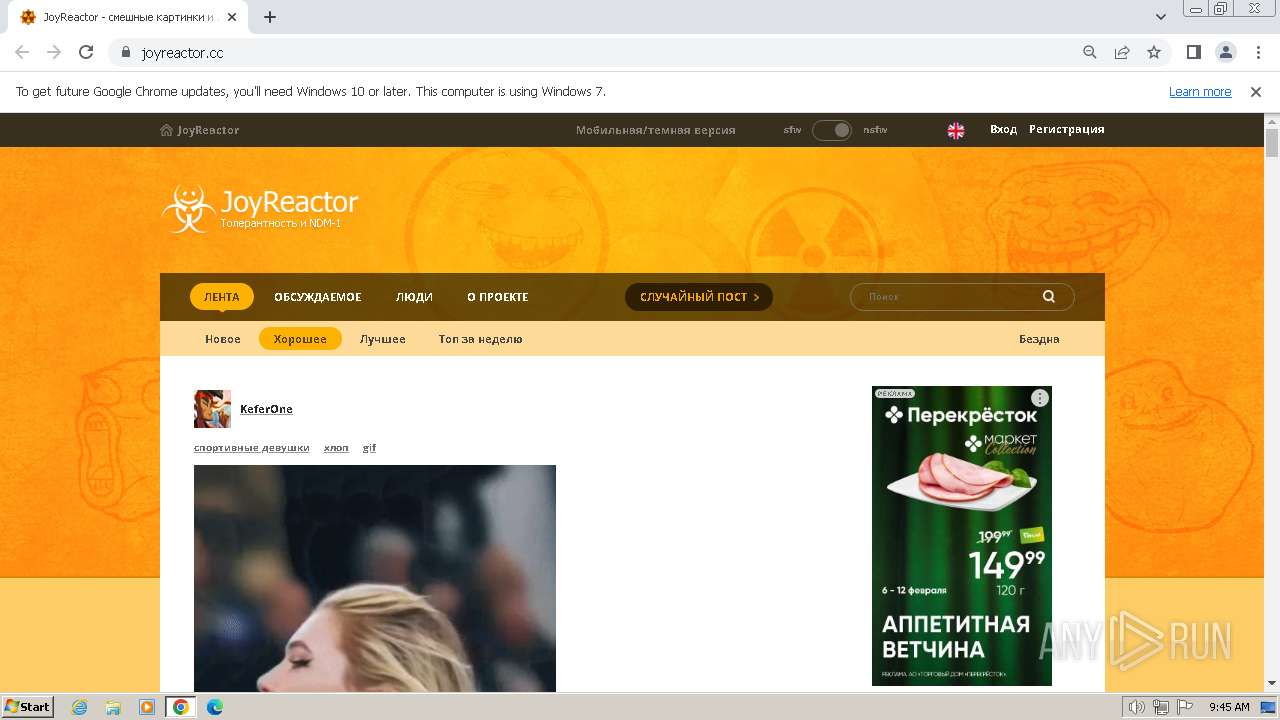The height and width of the screenshot is (720, 1280).
Task: Go back with the browser back arrow
Action: (22, 52)
